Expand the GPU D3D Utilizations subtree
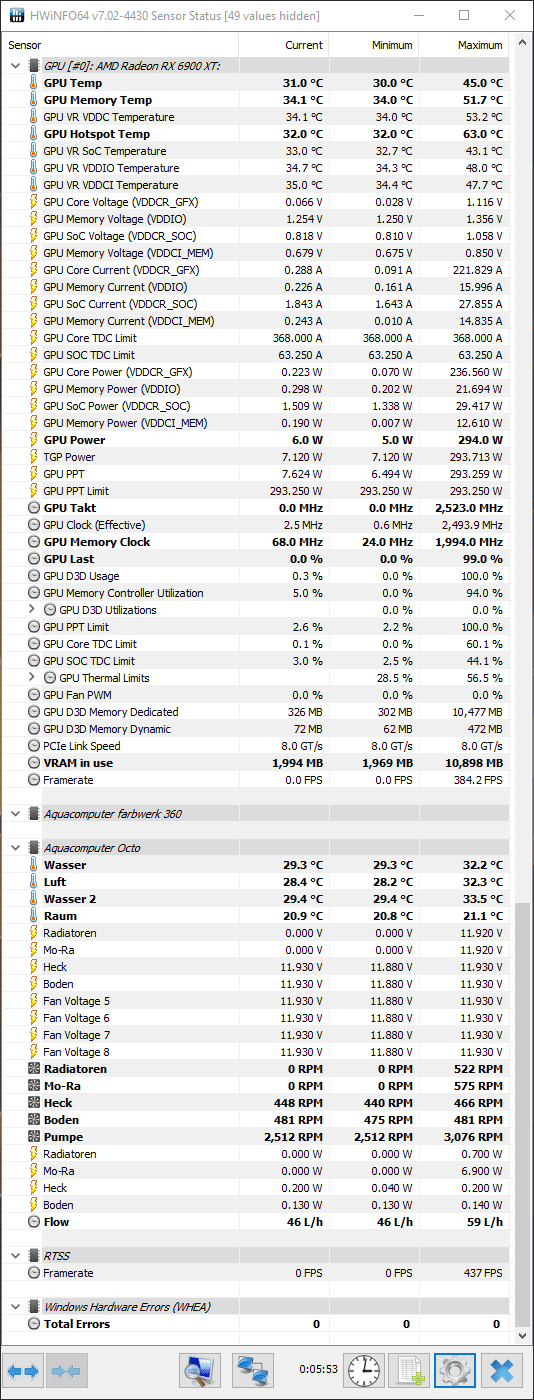Viewport: 534px width, 1400px height. coord(30,610)
